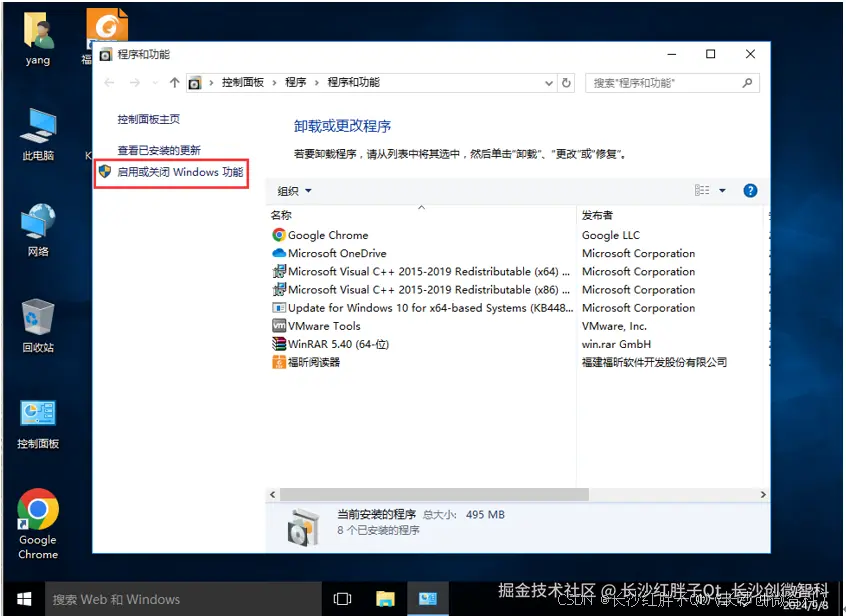846x616 pixels.
Task: Click the icon of Visual C++ Redistributable (x86)
Action: click(279, 290)
